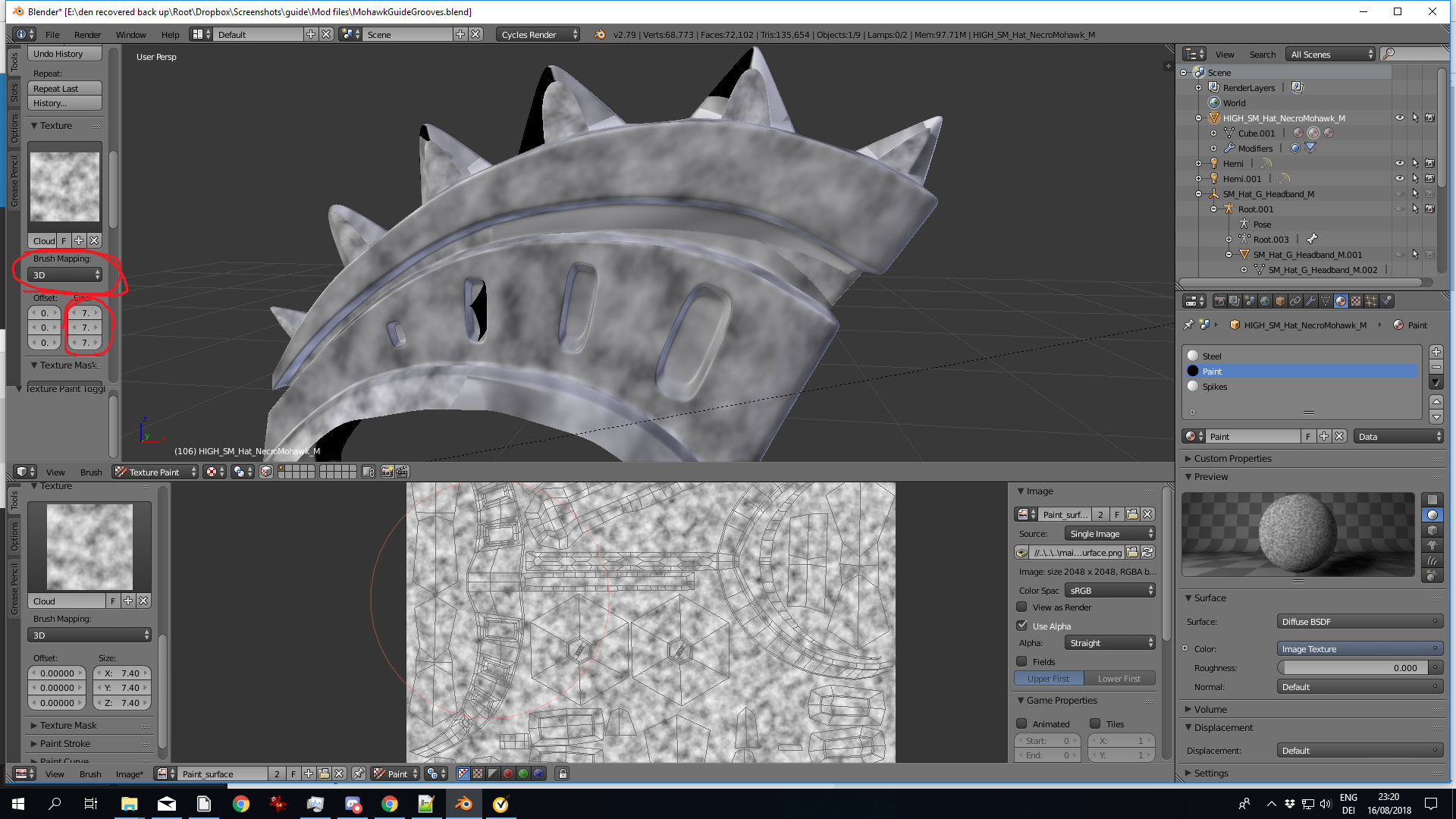Open the Texture Paint mode dropdown

pyautogui.click(x=155, y=472)
